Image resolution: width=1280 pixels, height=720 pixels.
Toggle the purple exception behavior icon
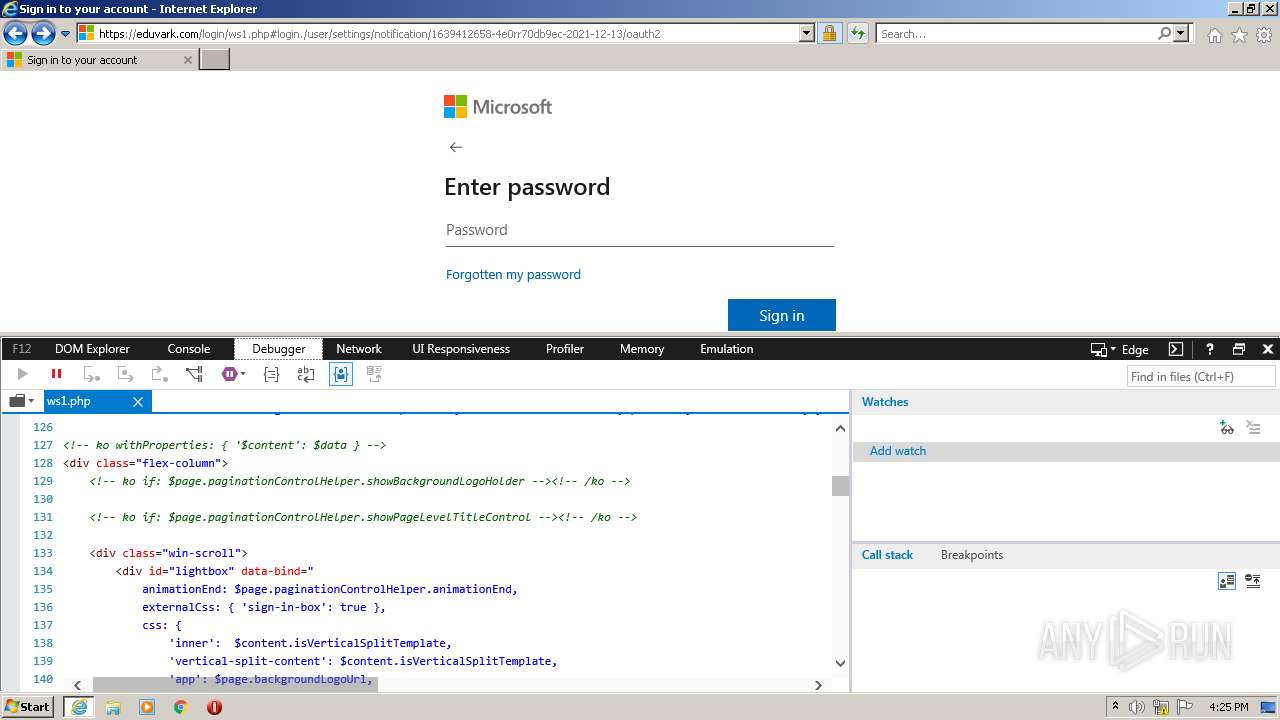(x=229, y=374)
